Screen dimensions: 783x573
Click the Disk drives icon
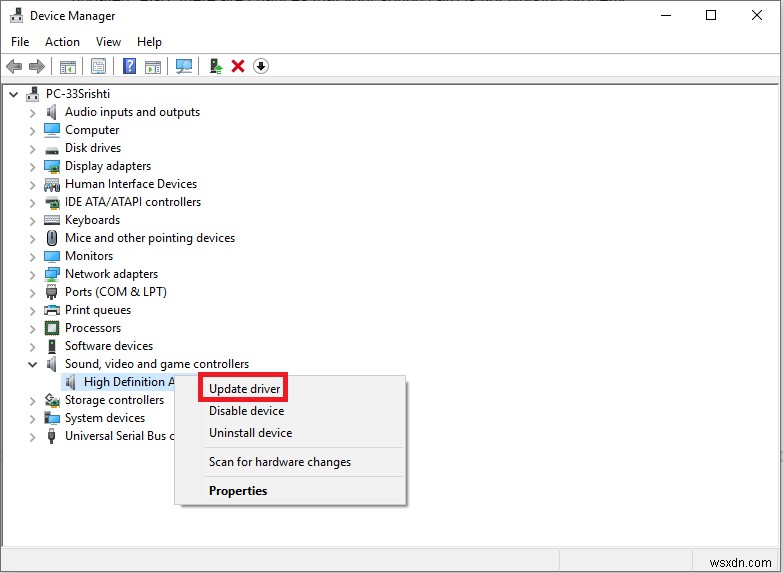[x=52, y=149]
